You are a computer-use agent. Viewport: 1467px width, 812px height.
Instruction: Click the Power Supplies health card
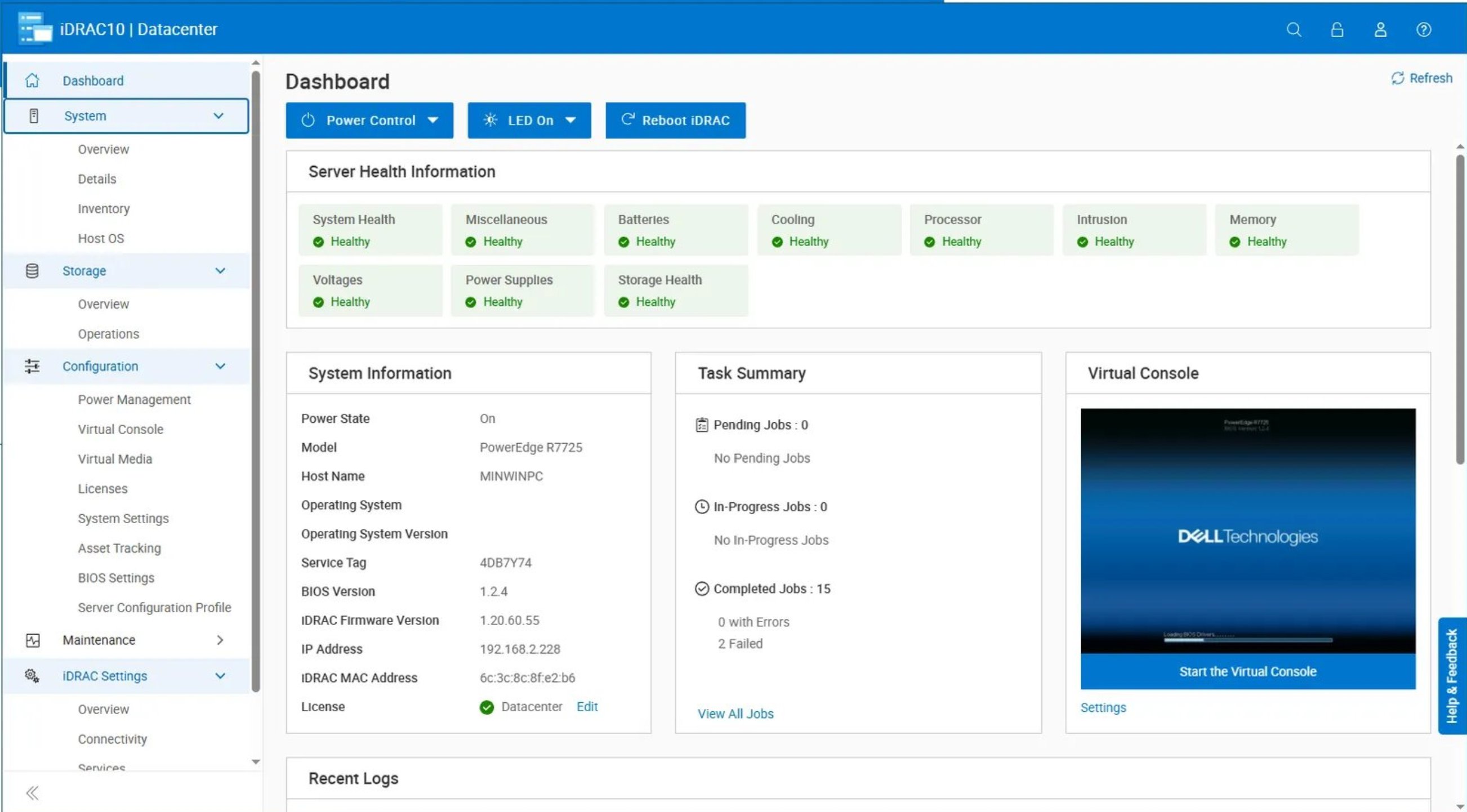523,291
